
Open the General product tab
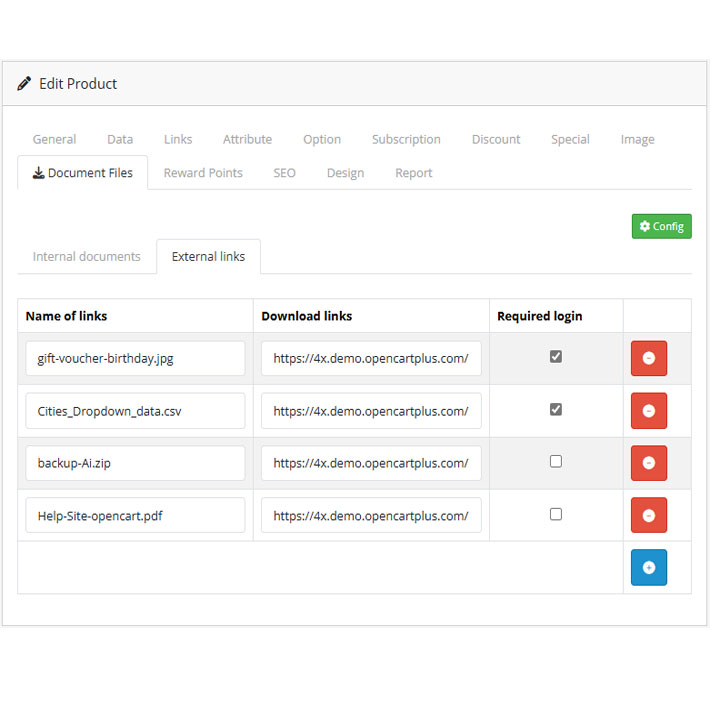54,139
